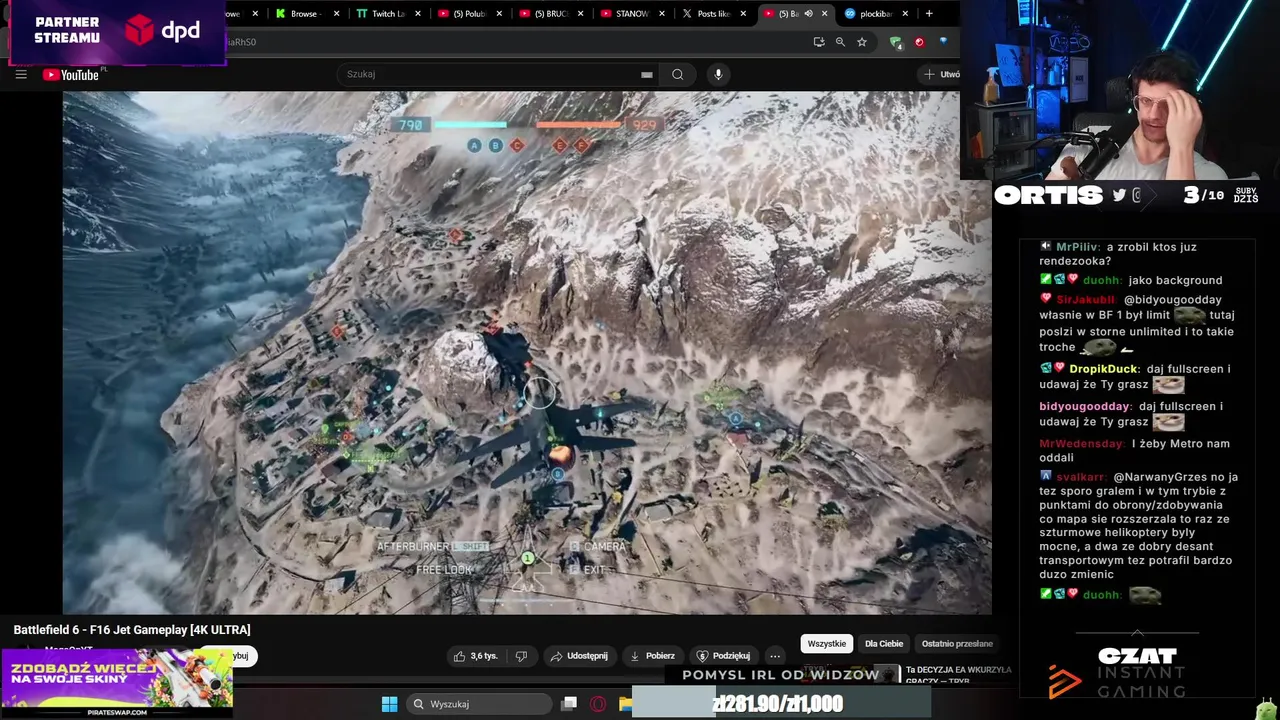Viewport: 1280px width, 720px height.
Task: Click the Podziękuj thanks button
Action: click(723, 656)
